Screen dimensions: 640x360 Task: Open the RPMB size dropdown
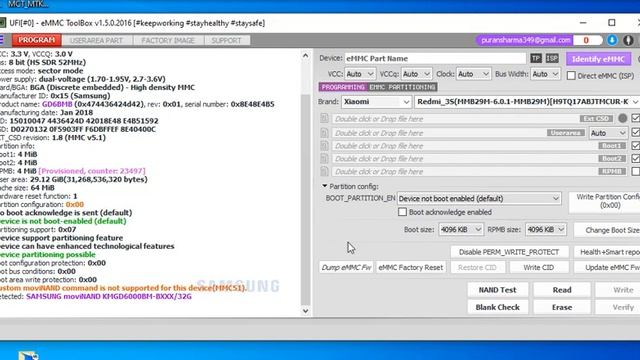[x=546, y=229]
